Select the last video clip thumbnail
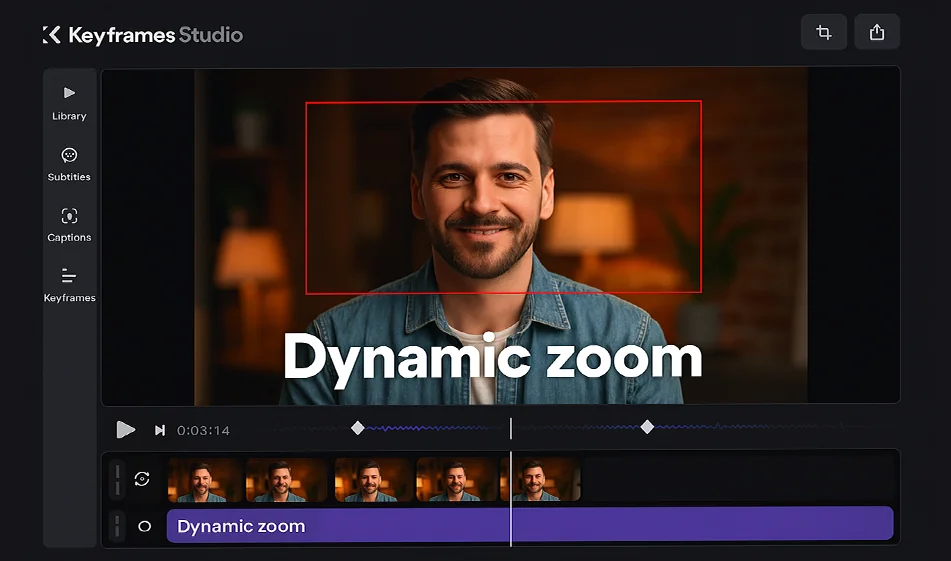The height and width of the screenshot is (561, 951). [x=546, y=480]
